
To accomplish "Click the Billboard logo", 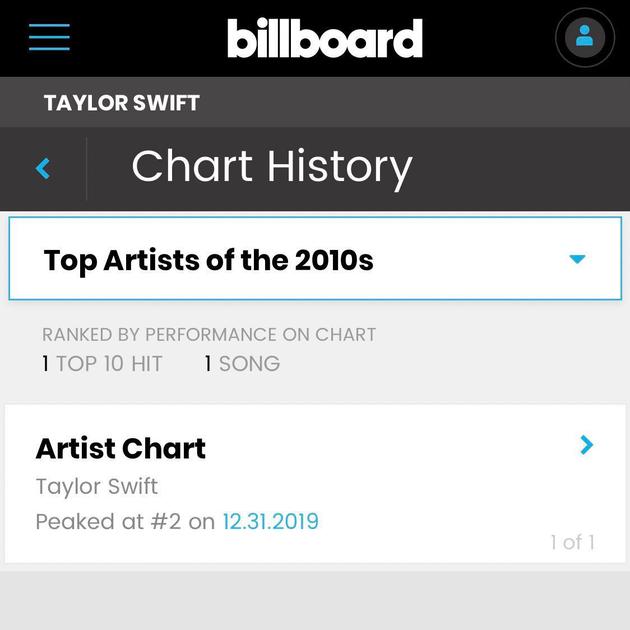I will (x=324, y=38).
